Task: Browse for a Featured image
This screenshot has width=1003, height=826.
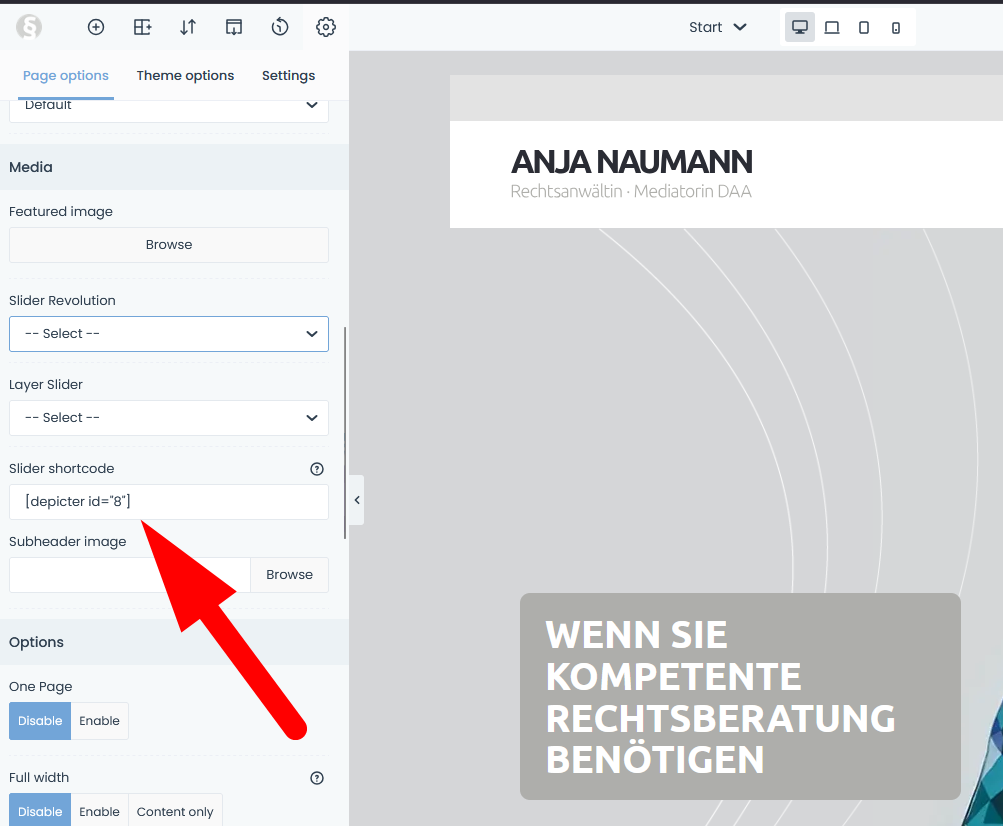Action: pos(169,245)
